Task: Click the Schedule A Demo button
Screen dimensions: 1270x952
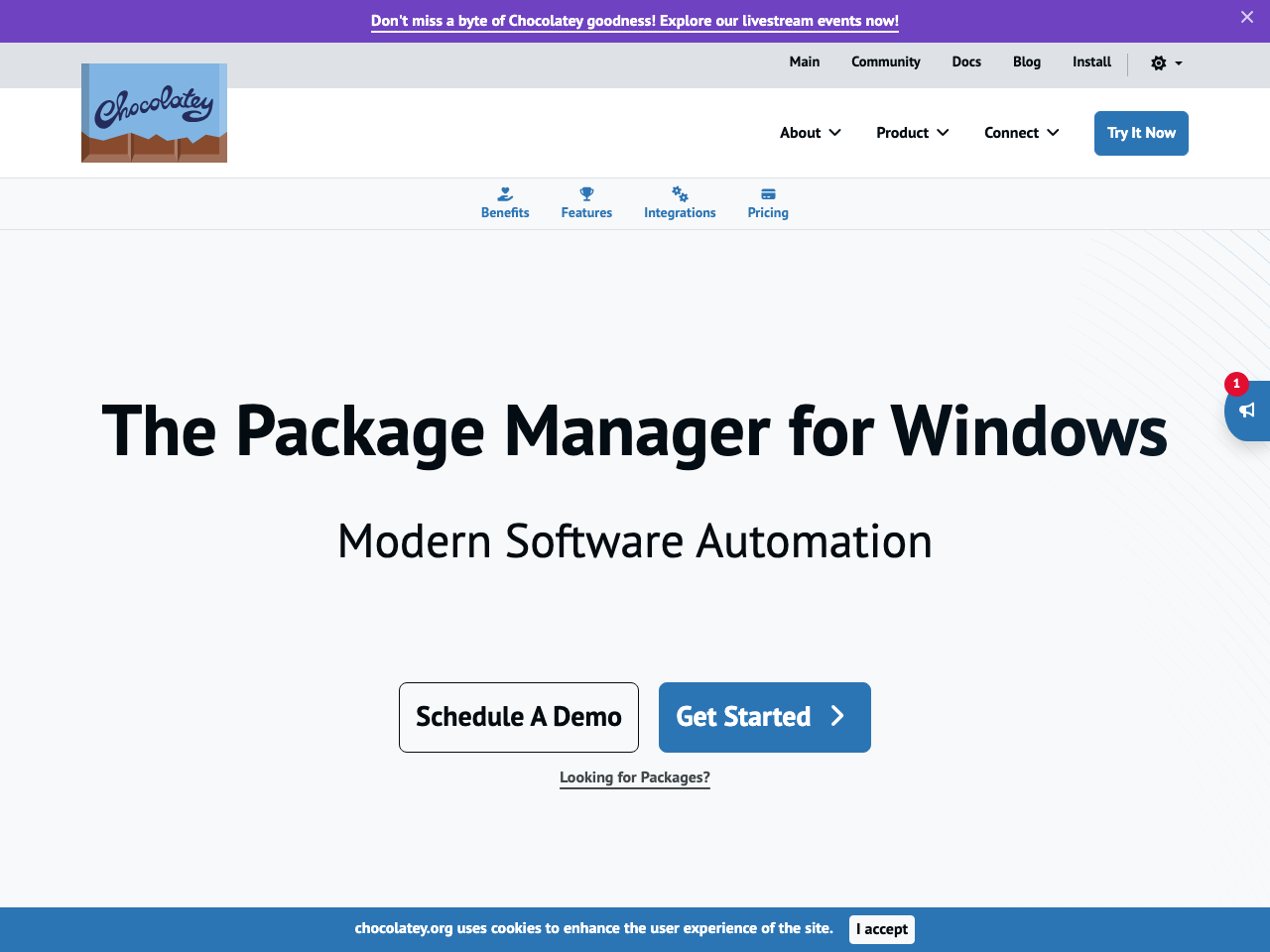Action: (519, 717)
